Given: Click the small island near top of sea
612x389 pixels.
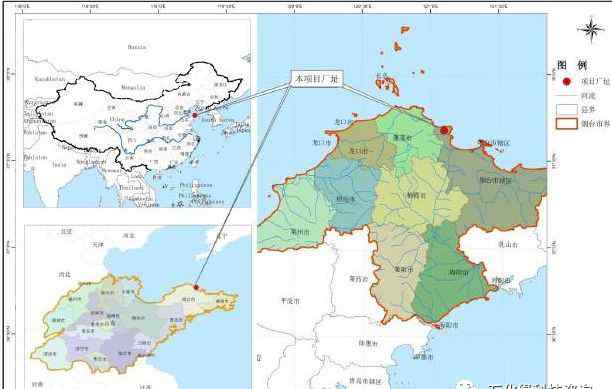Looking at the screenshot, I should coord(405,29).
